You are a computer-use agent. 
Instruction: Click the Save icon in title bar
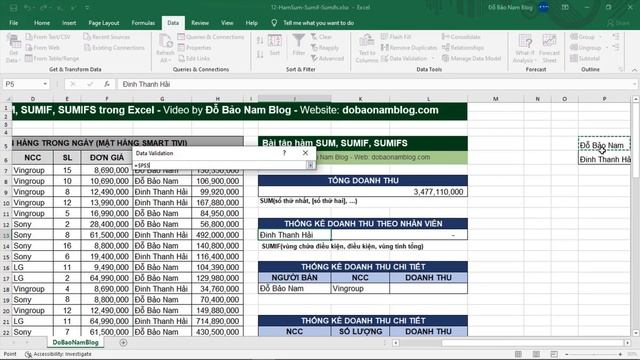click(13, 7)
